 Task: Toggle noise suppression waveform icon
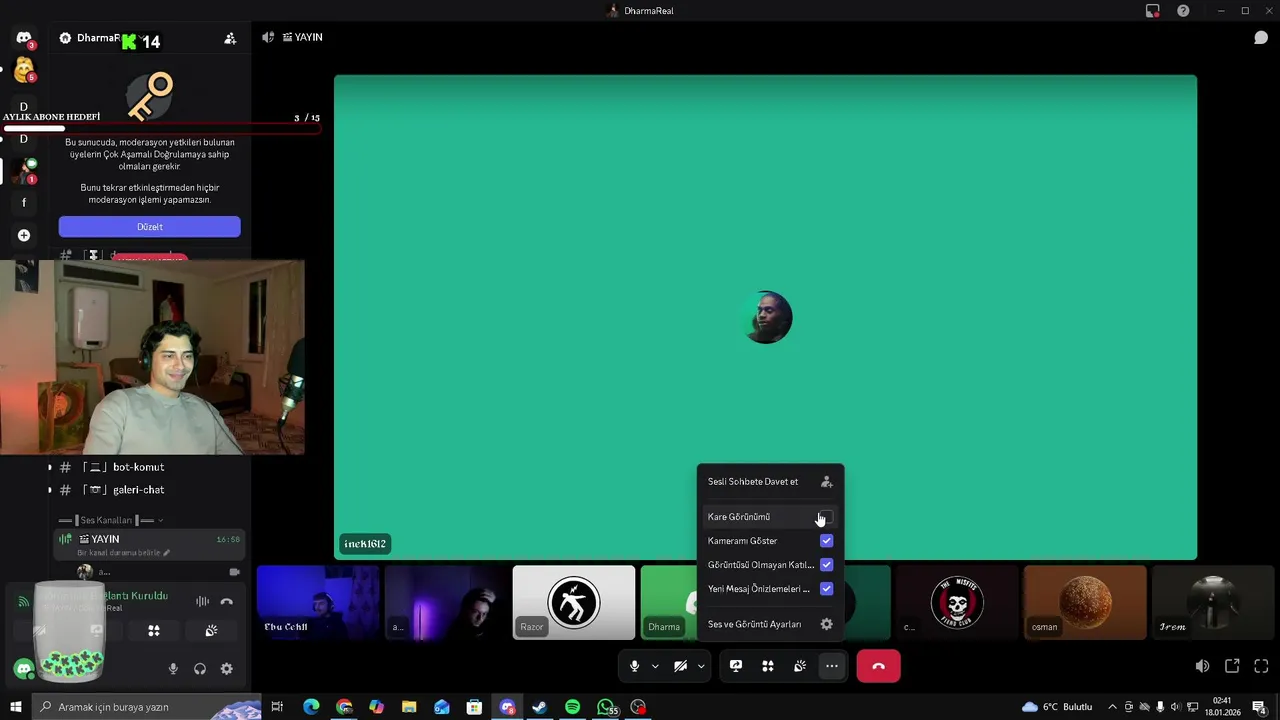(x=202, y=601)
